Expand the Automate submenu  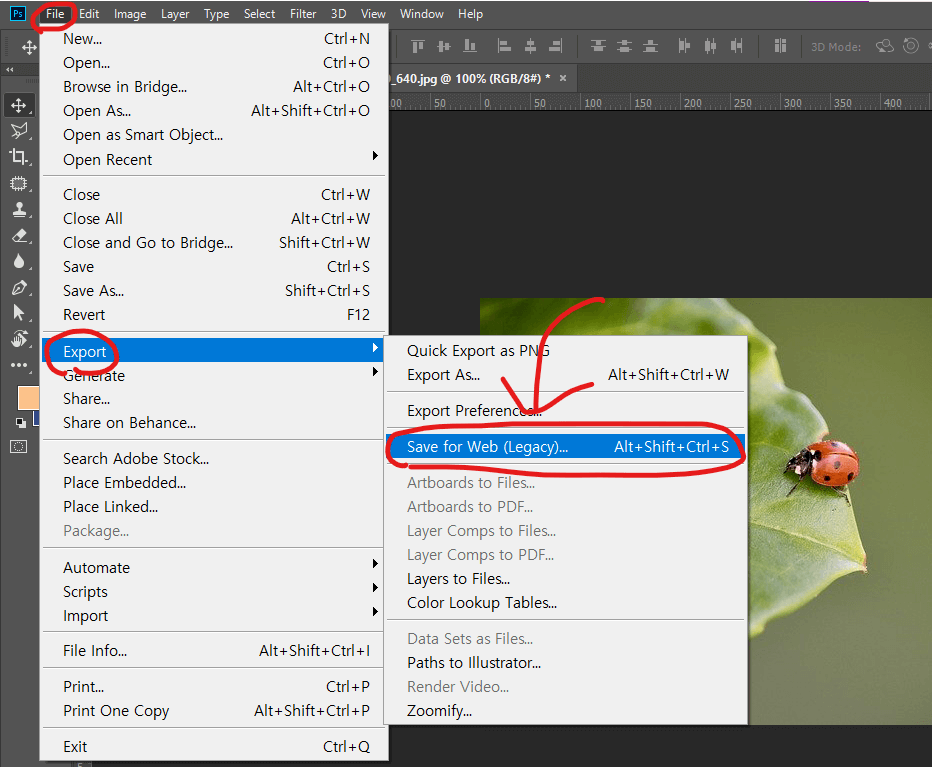pos(214,567)
